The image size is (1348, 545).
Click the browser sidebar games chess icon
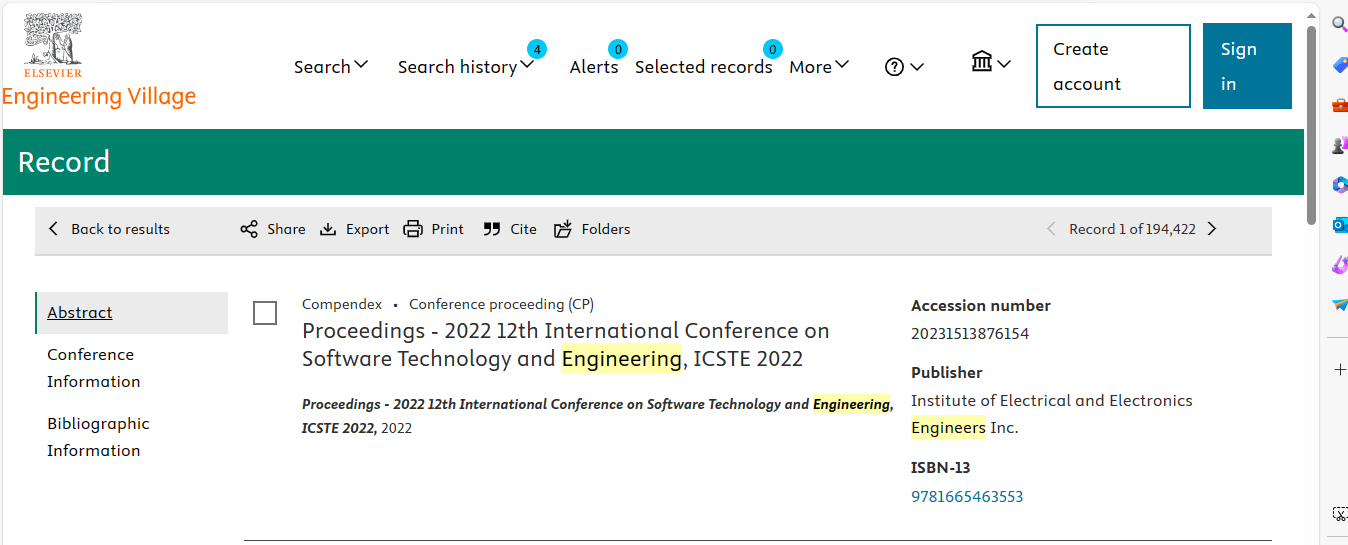click(x=1340, y=145)
